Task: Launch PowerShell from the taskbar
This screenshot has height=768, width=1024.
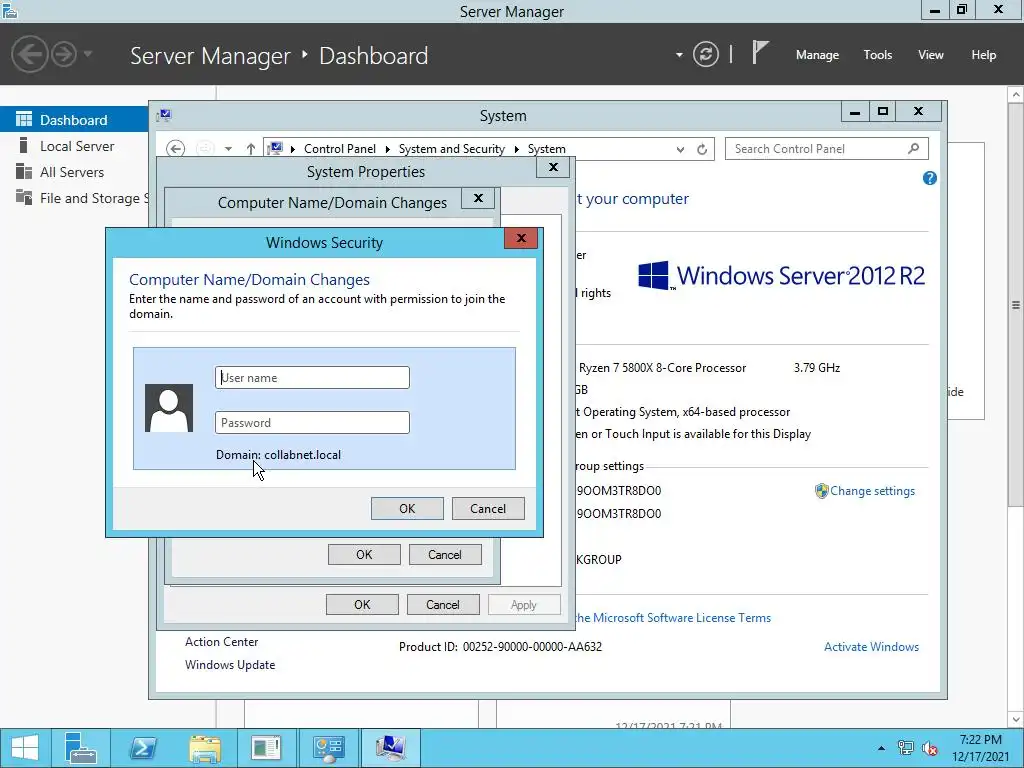Action: point(142,748)
